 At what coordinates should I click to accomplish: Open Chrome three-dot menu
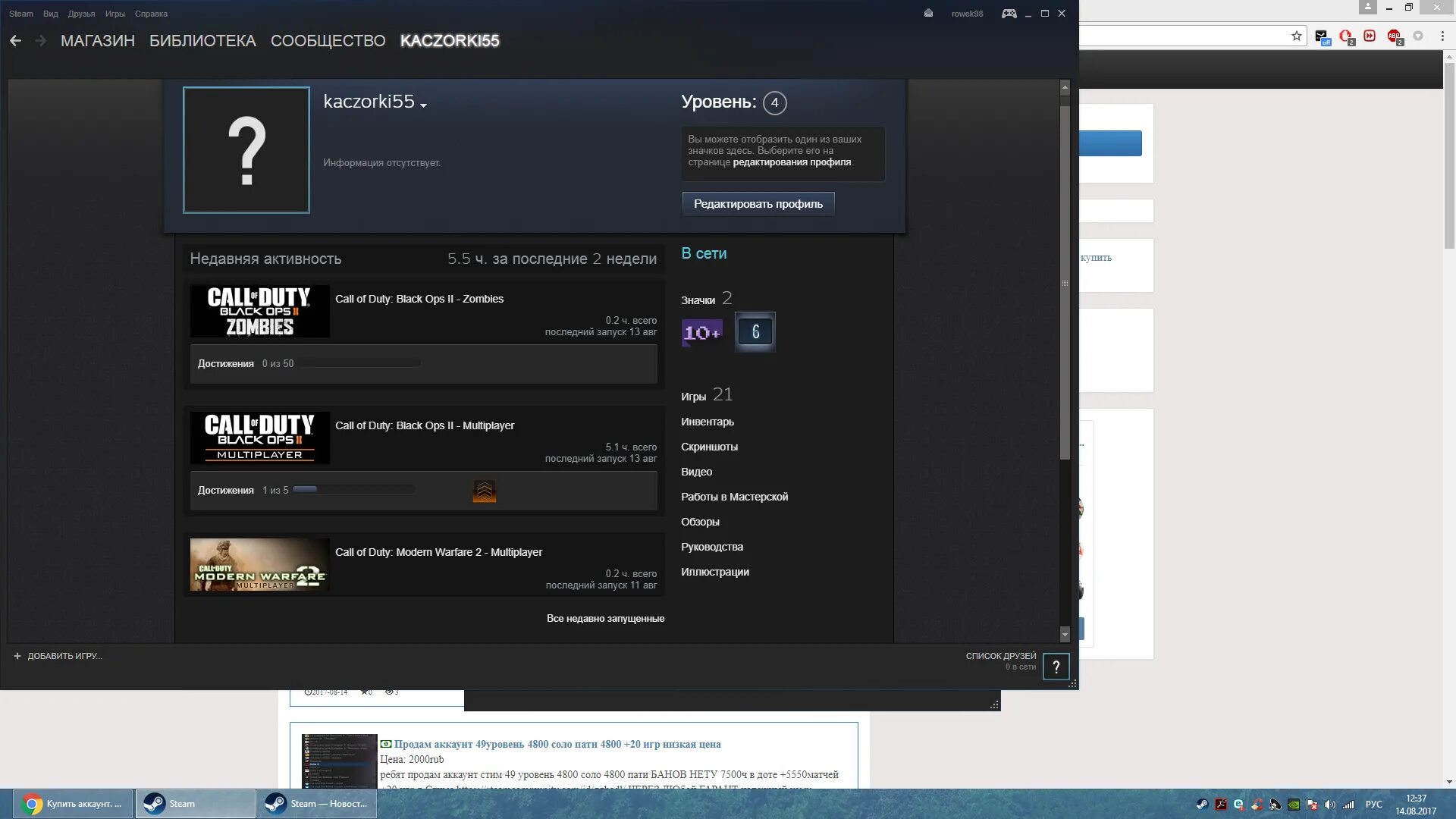click(x=1442, y=36)
